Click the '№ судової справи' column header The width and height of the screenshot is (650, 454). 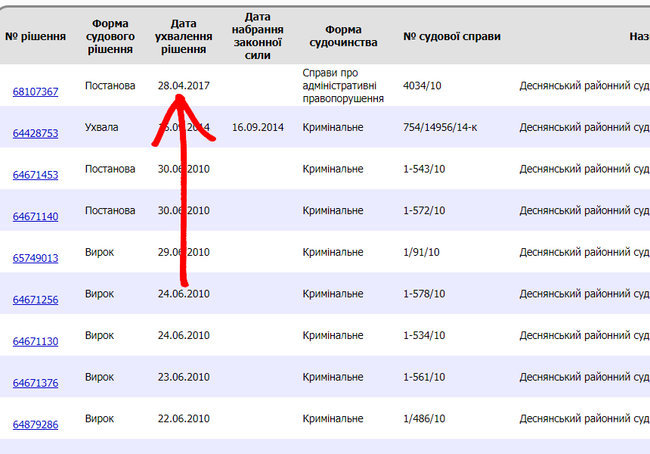[x=451, y=37]
